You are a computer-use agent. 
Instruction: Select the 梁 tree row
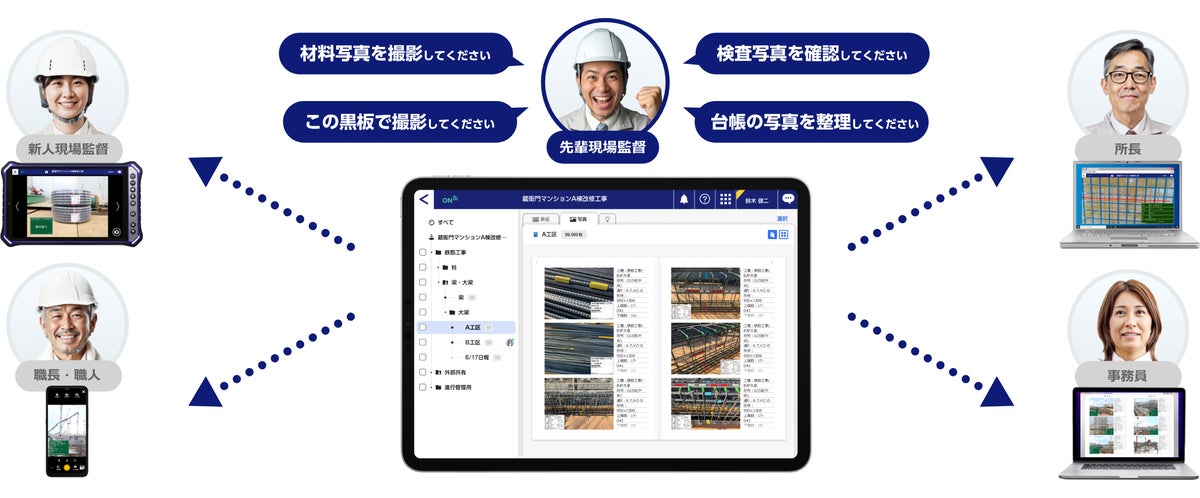pos(466,297)
